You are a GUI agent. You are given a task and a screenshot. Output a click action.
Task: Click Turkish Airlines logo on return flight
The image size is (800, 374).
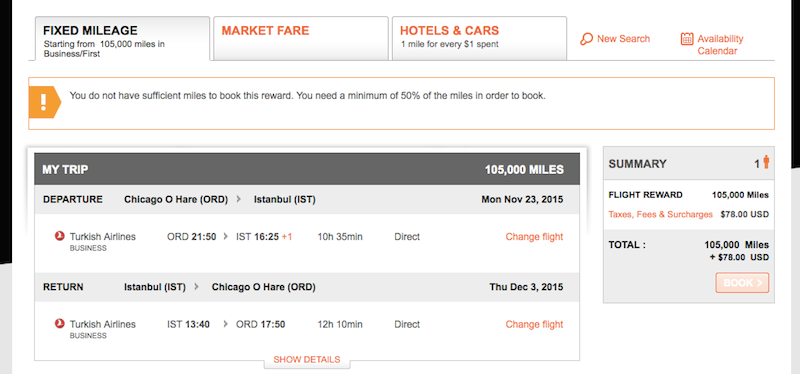60,324
